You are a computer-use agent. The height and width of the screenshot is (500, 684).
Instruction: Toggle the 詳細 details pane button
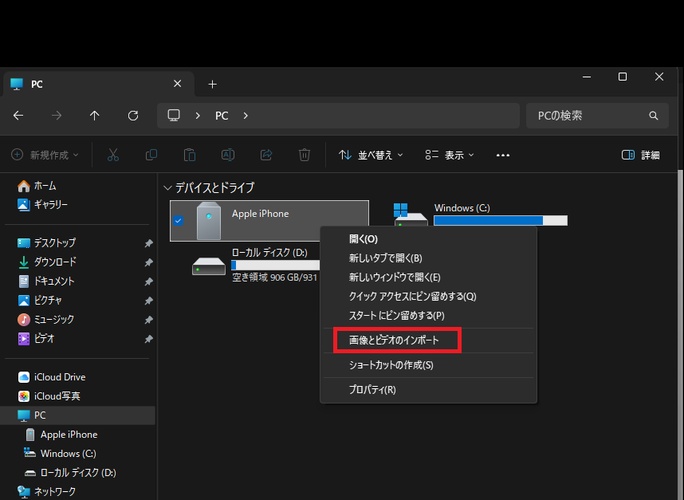point(640,155)
